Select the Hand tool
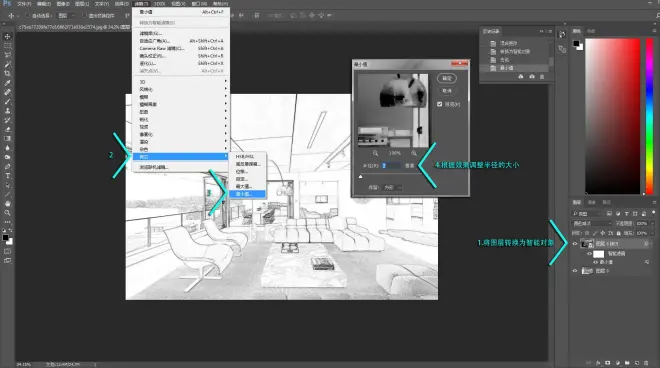 [8, 203]
